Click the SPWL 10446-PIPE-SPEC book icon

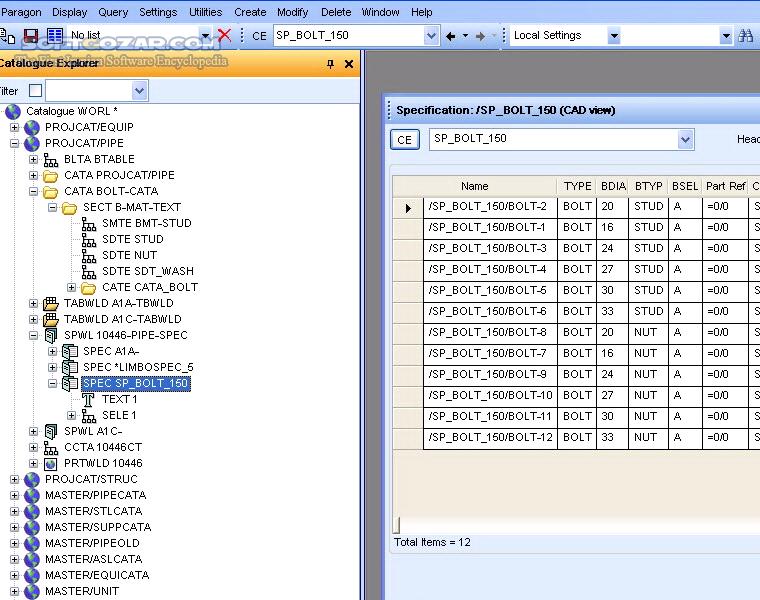[50, 335]
